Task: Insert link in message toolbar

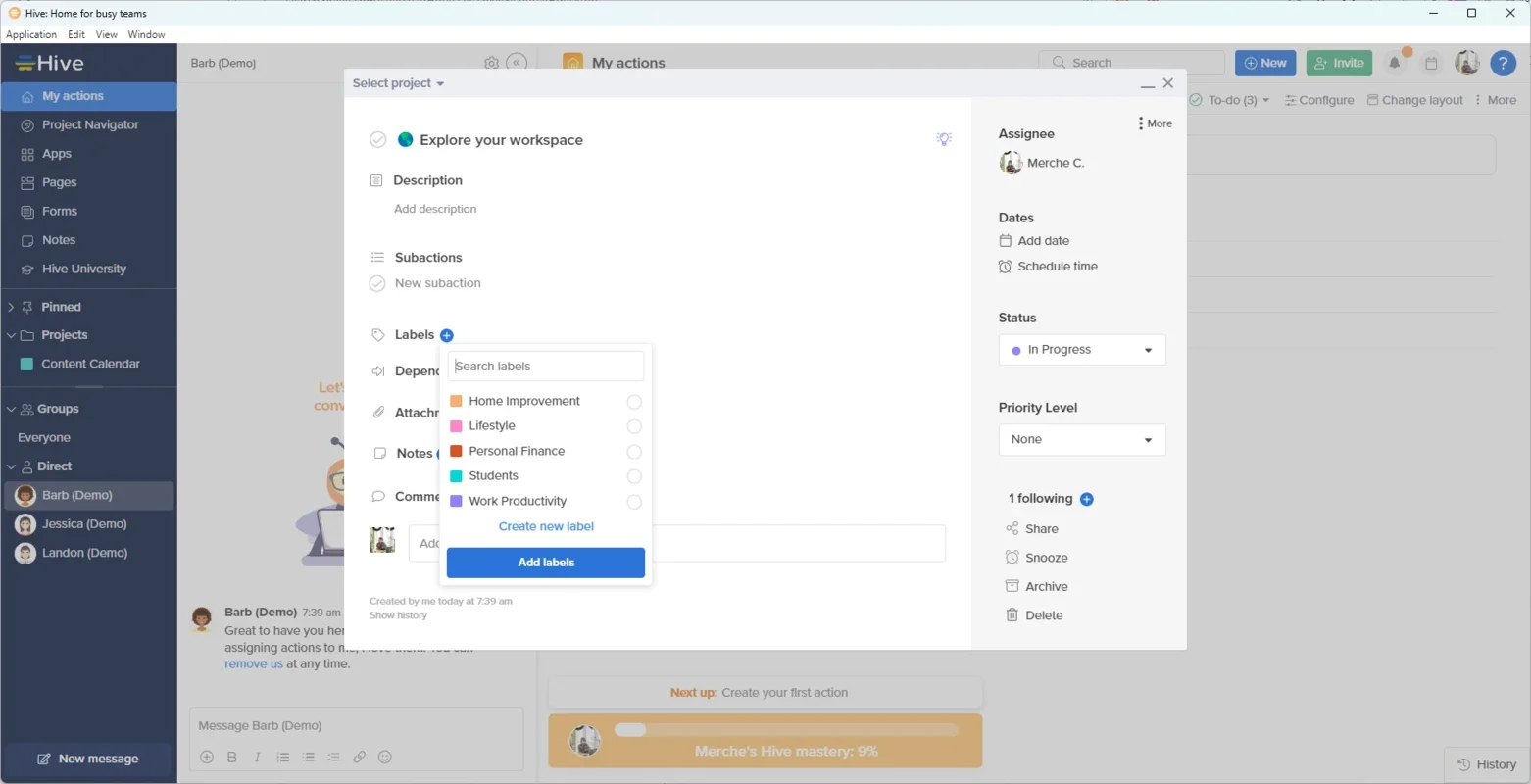Action: click(359, 757)
